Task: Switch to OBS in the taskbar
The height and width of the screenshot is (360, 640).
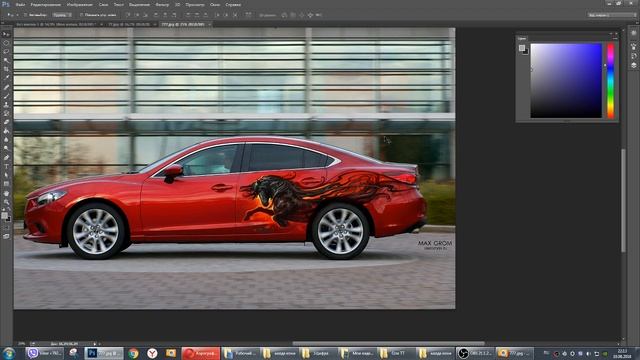Action: tap(475, 353)
